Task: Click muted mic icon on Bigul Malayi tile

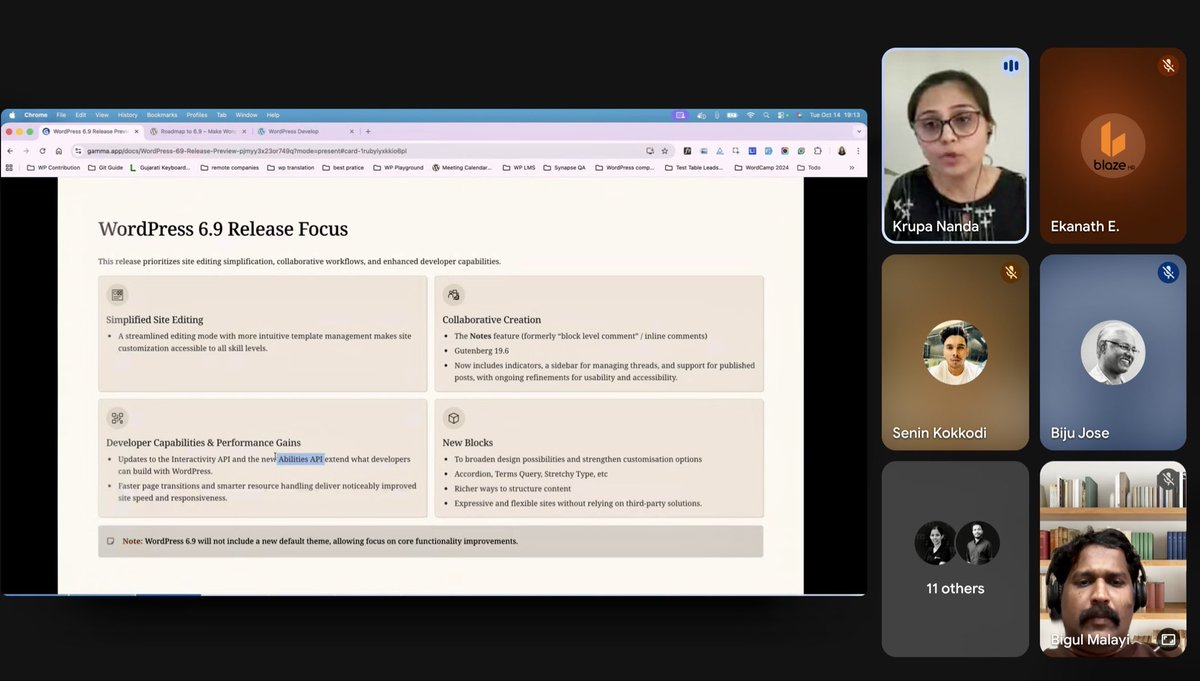Action: tap(1168, 478)
